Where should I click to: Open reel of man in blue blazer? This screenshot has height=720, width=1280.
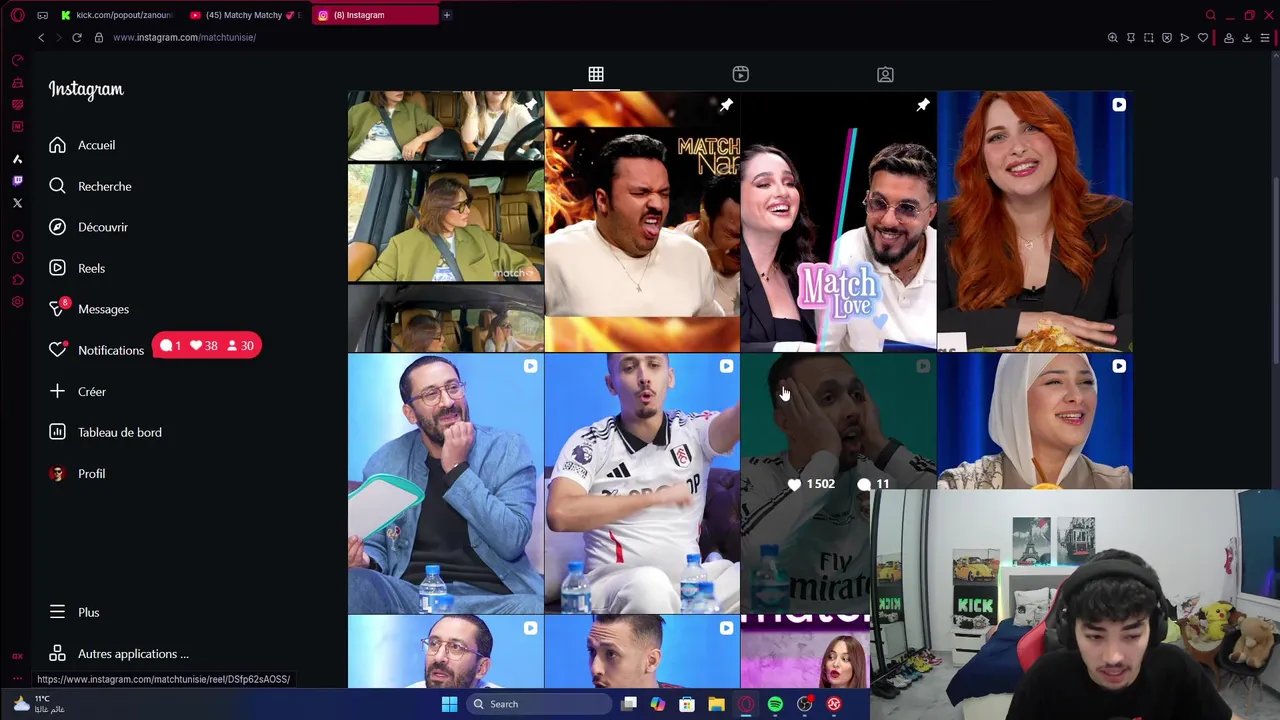[446, 483]
